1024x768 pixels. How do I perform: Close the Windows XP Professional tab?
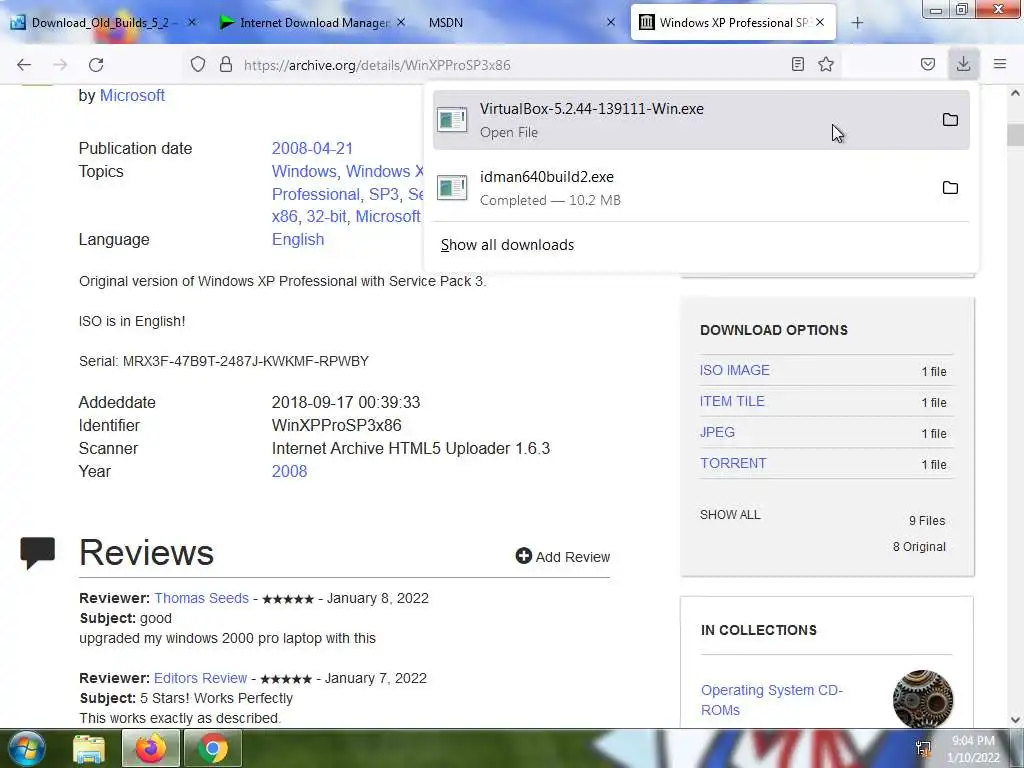[820, 22]
